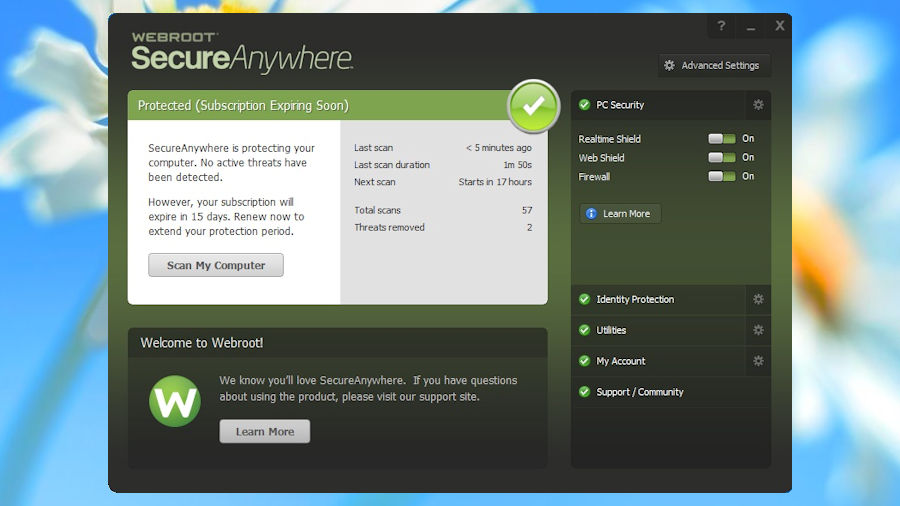
Task: Click the "Threats removed" label
Action: tap(389, 228)
